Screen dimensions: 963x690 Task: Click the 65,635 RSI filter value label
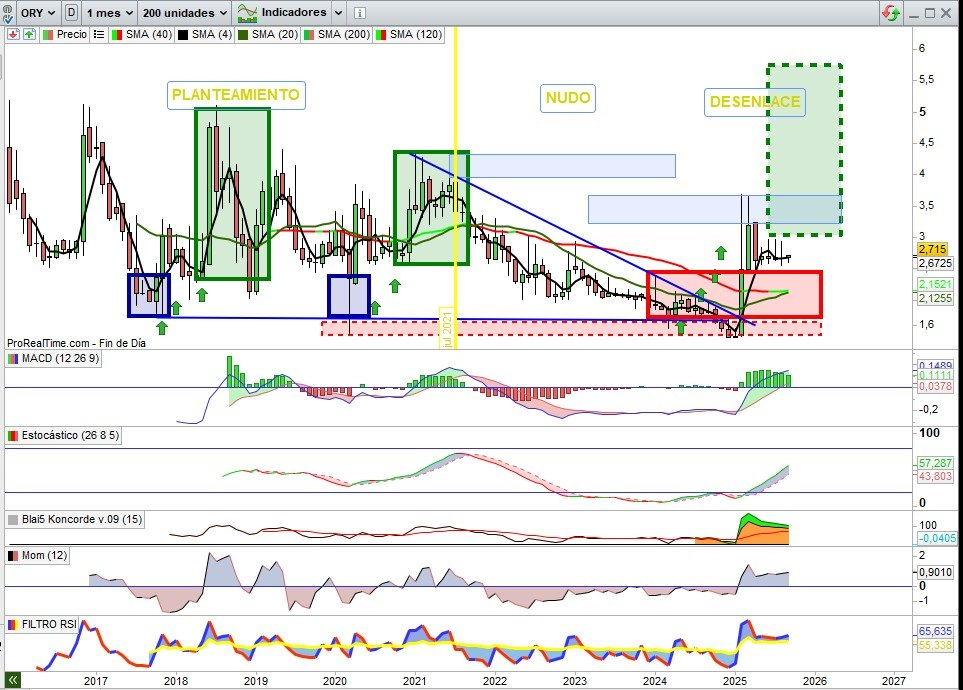coord(935,631)
